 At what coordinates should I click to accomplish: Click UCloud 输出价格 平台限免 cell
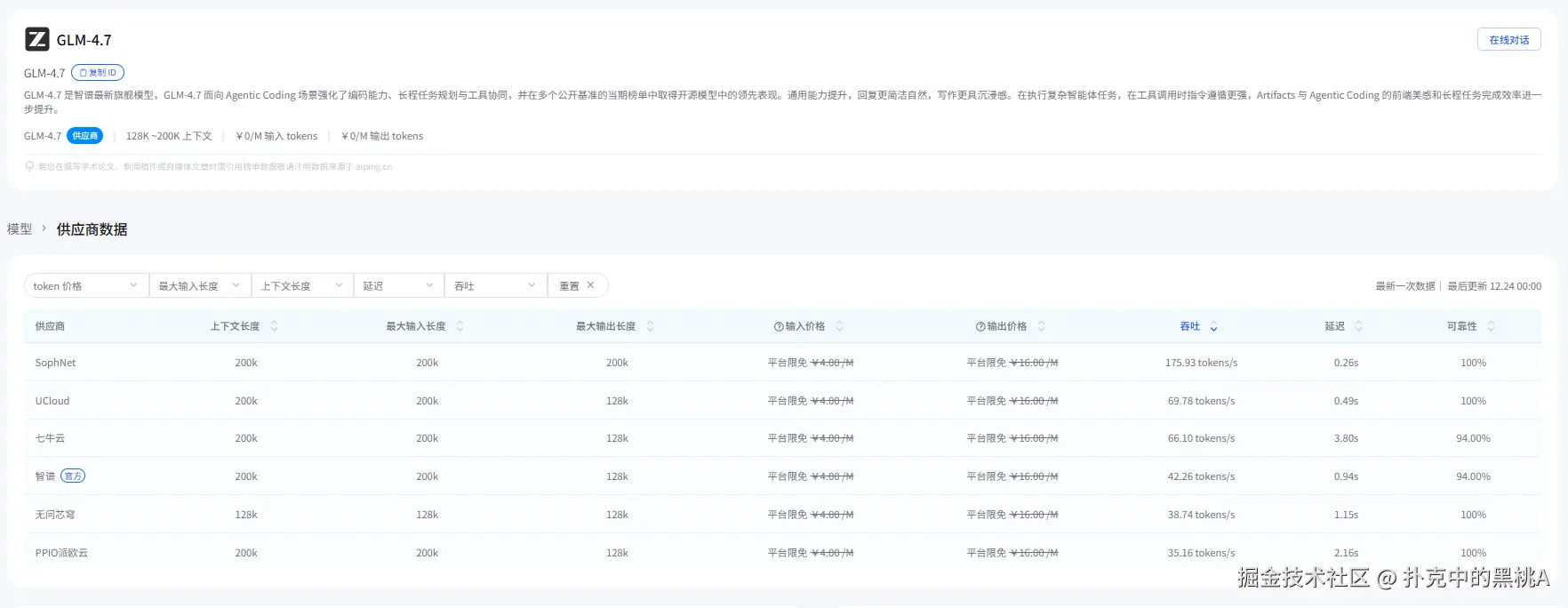1012,401
